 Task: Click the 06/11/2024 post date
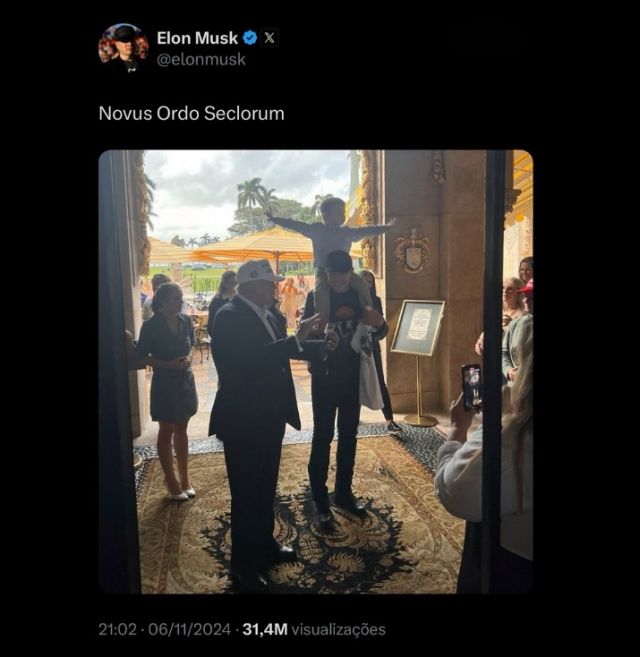click(188, 629)
